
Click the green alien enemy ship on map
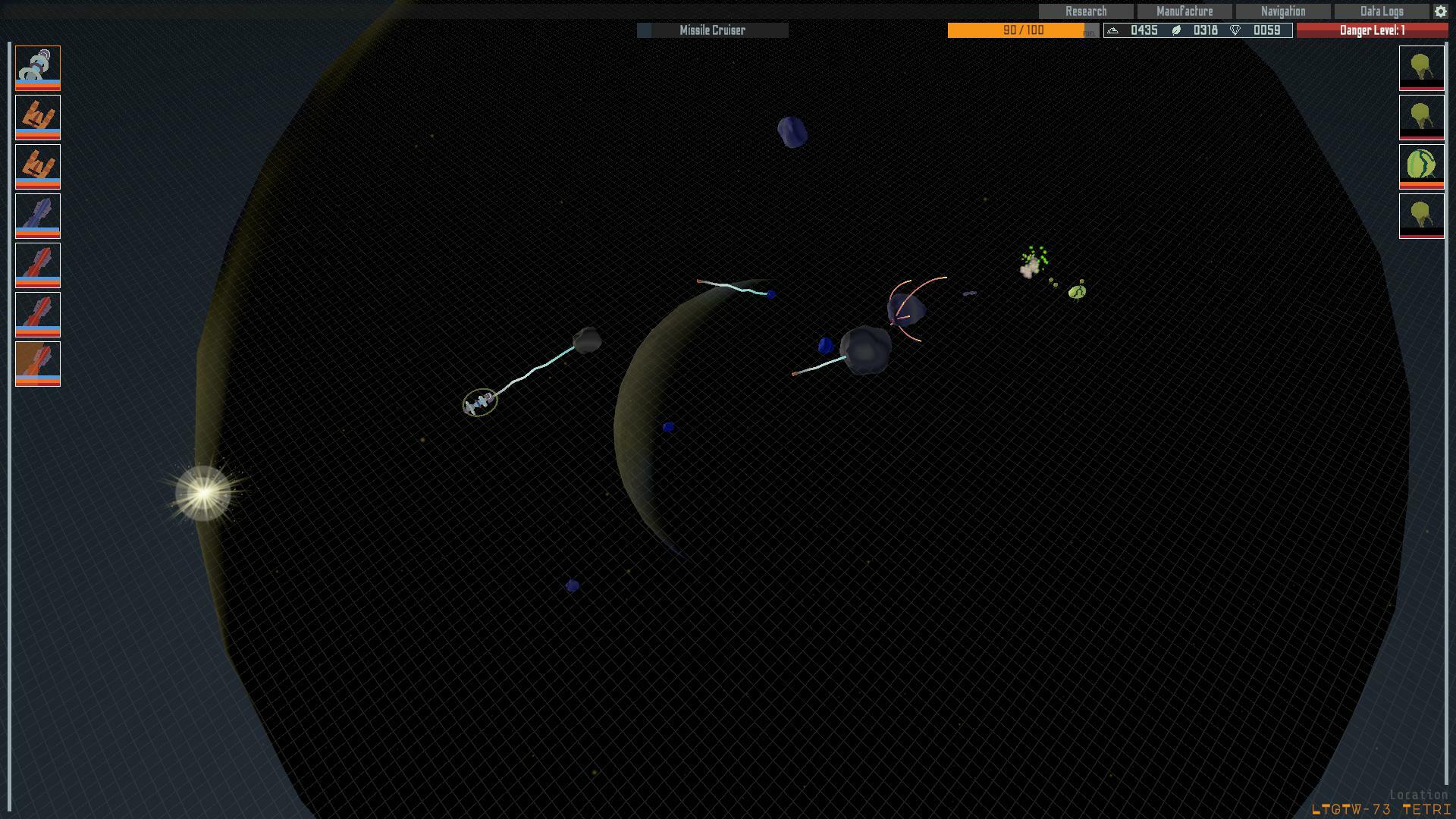pos(1077,291)
